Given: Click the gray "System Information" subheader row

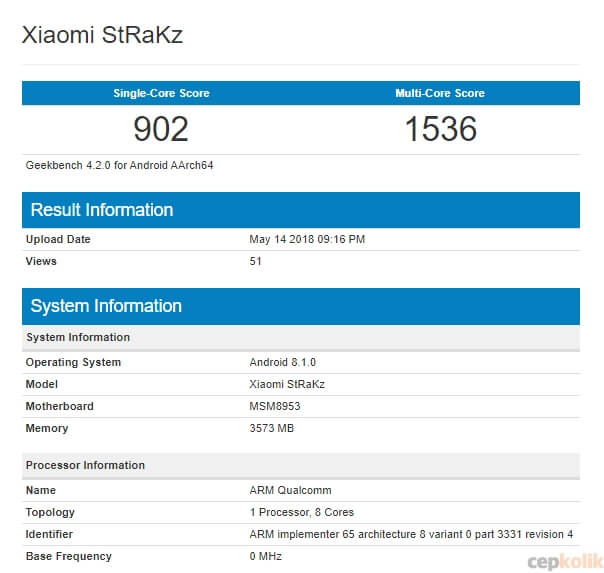Looking at the screenshot, I should click(301, 337).
